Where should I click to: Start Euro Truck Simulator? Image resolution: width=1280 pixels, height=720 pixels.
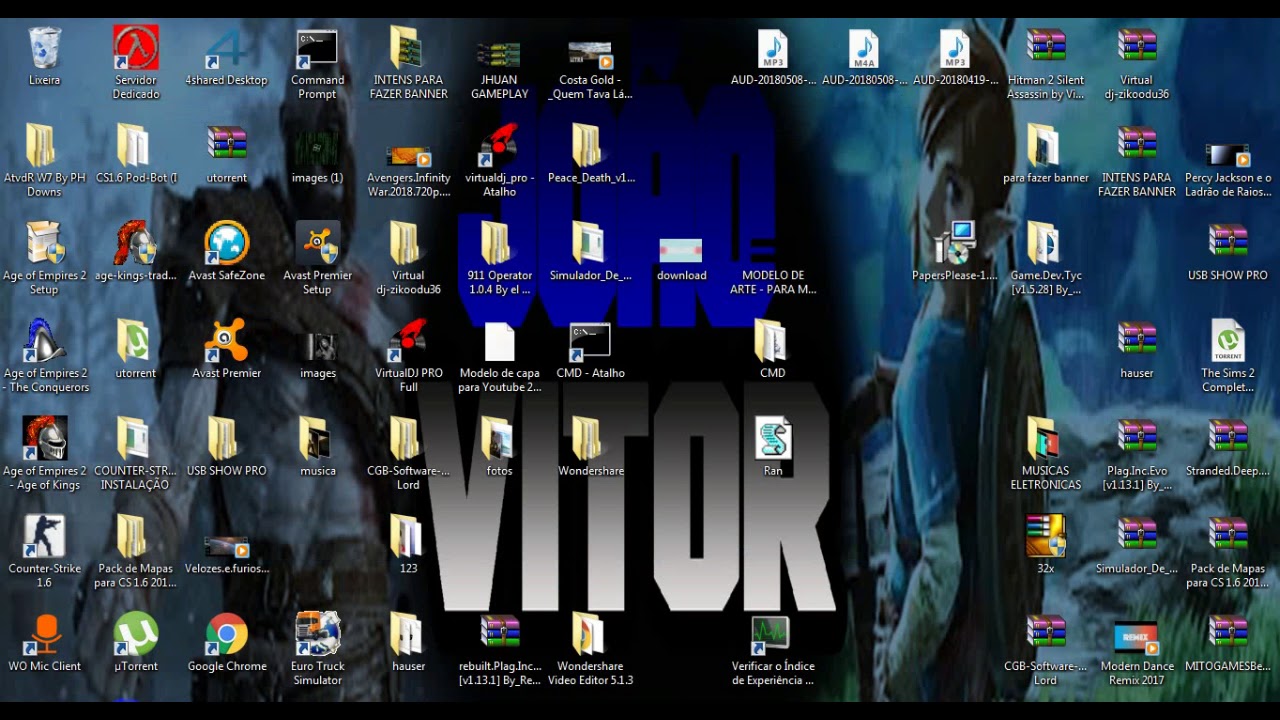coord(317,635)
